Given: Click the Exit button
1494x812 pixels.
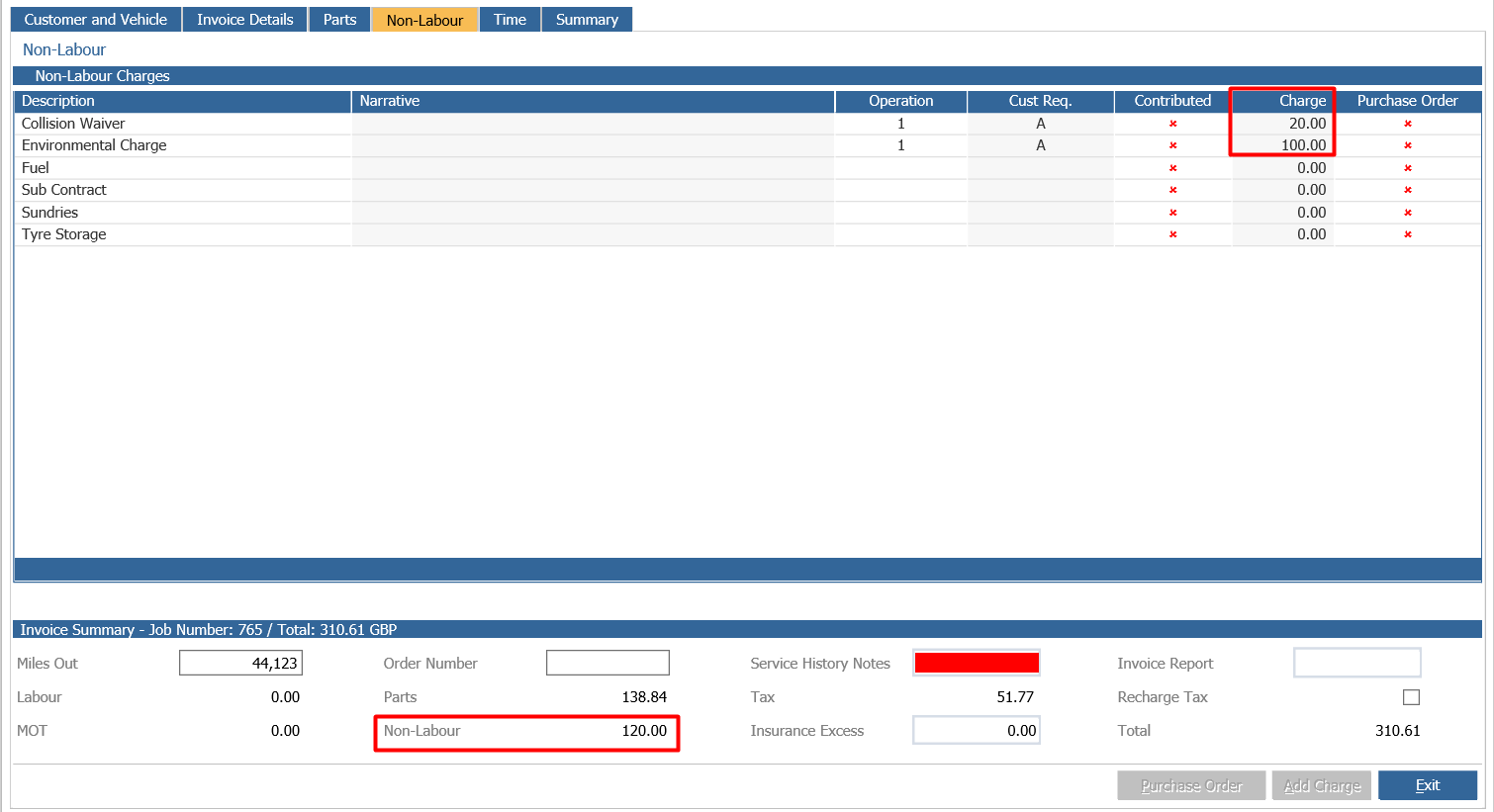Looking at the screenshot, I should (1428, 785).
